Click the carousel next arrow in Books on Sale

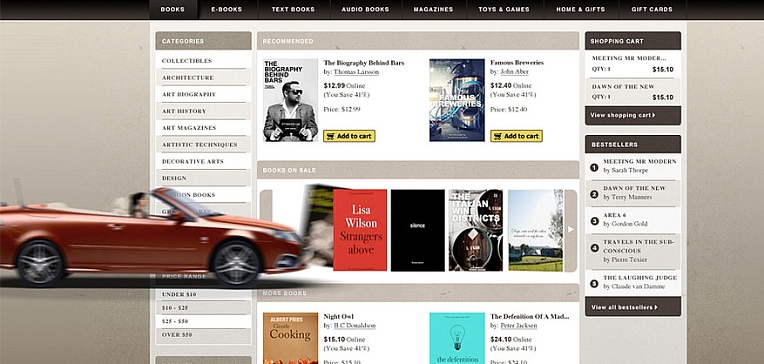(571, 230)
